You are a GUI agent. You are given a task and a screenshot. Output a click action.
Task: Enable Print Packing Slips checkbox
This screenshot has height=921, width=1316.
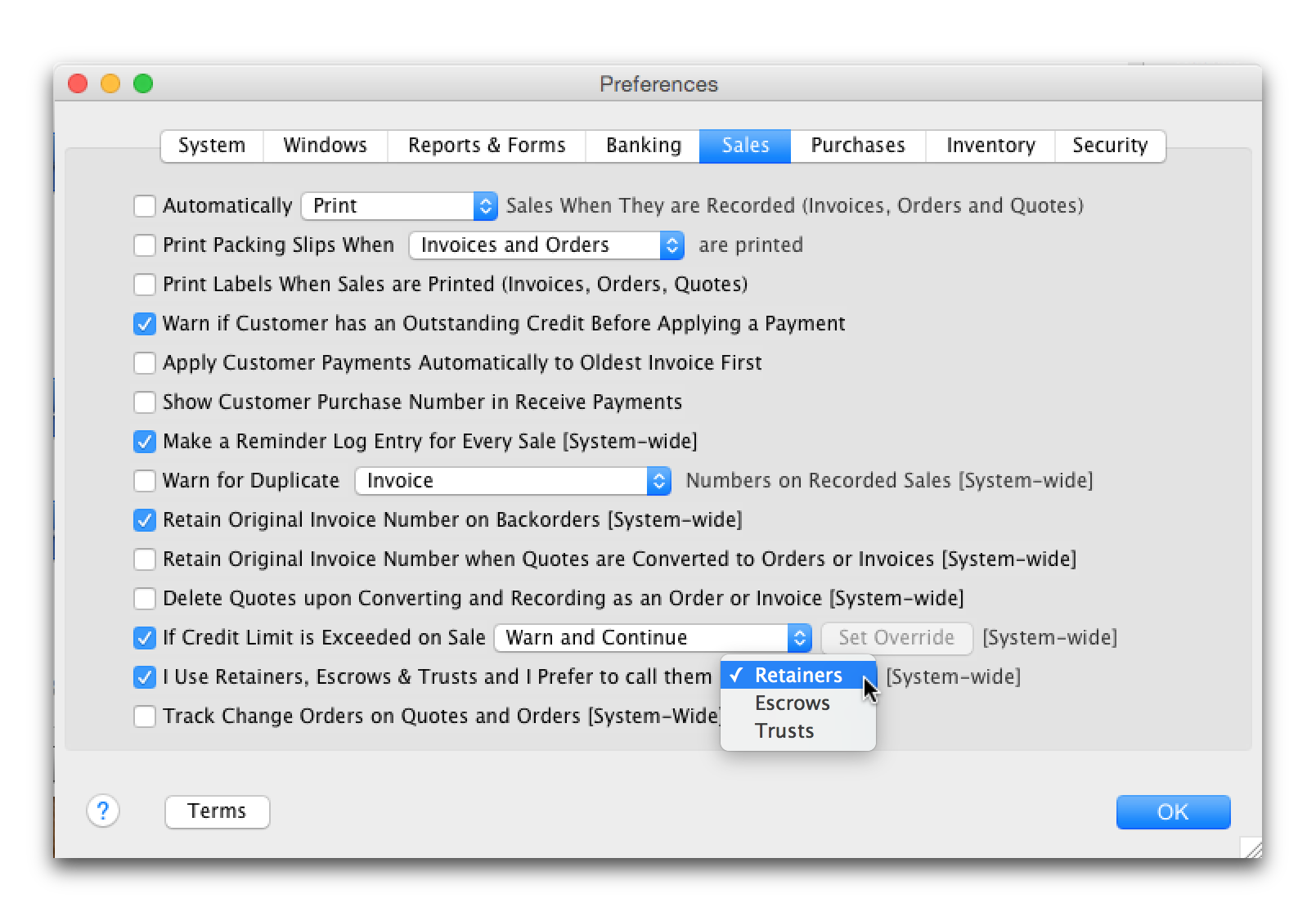(x=145, y=245)
